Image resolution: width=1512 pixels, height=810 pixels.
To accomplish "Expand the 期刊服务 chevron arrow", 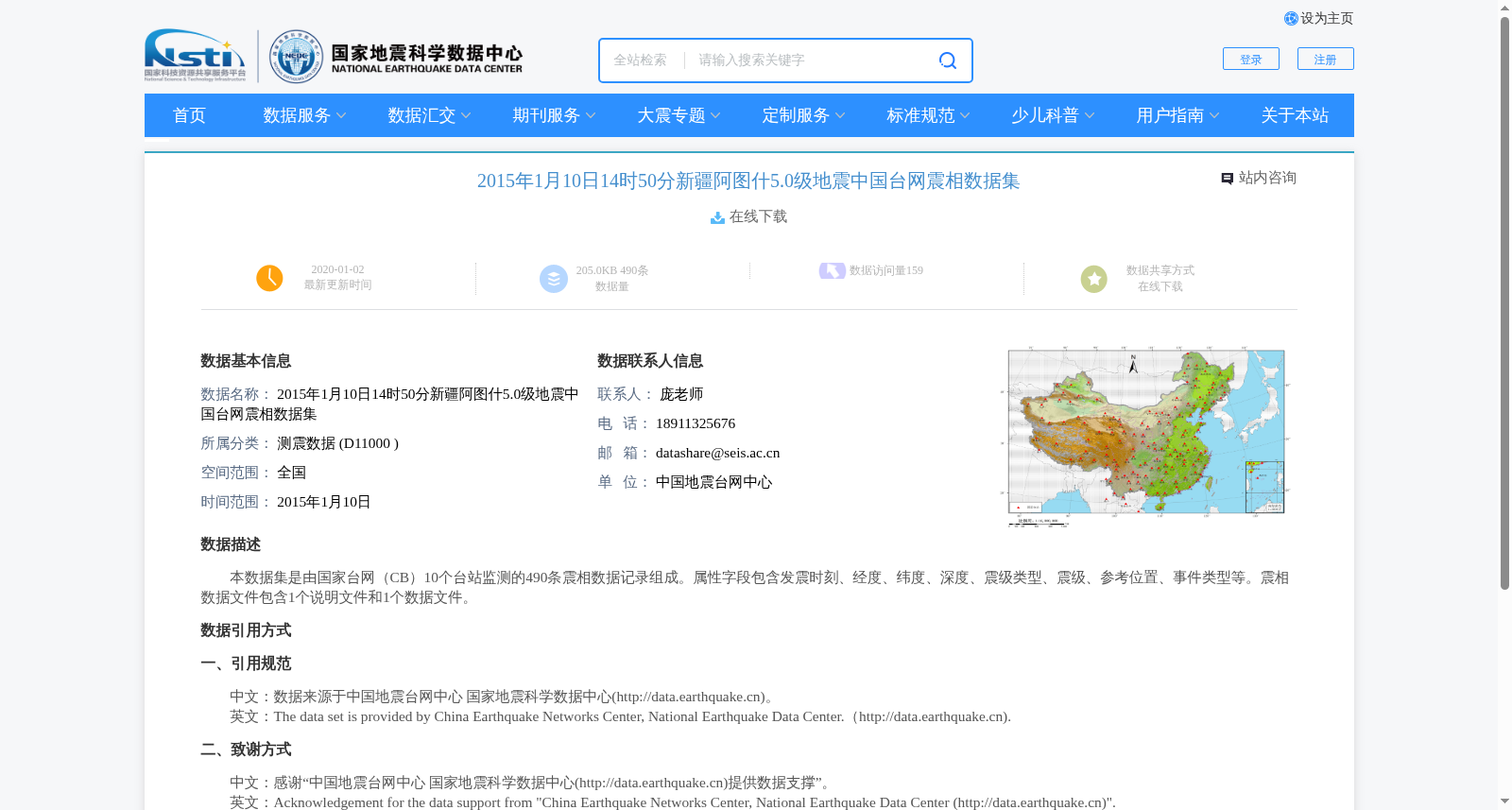I will [x=591, y=116].
